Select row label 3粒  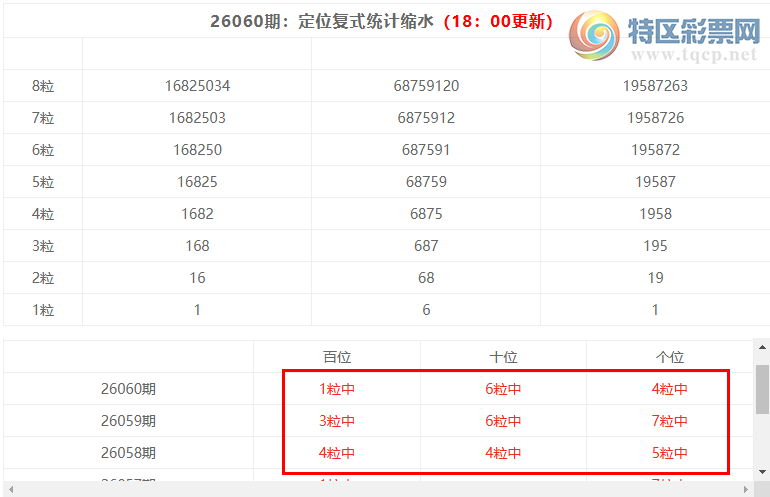point(43,246)
